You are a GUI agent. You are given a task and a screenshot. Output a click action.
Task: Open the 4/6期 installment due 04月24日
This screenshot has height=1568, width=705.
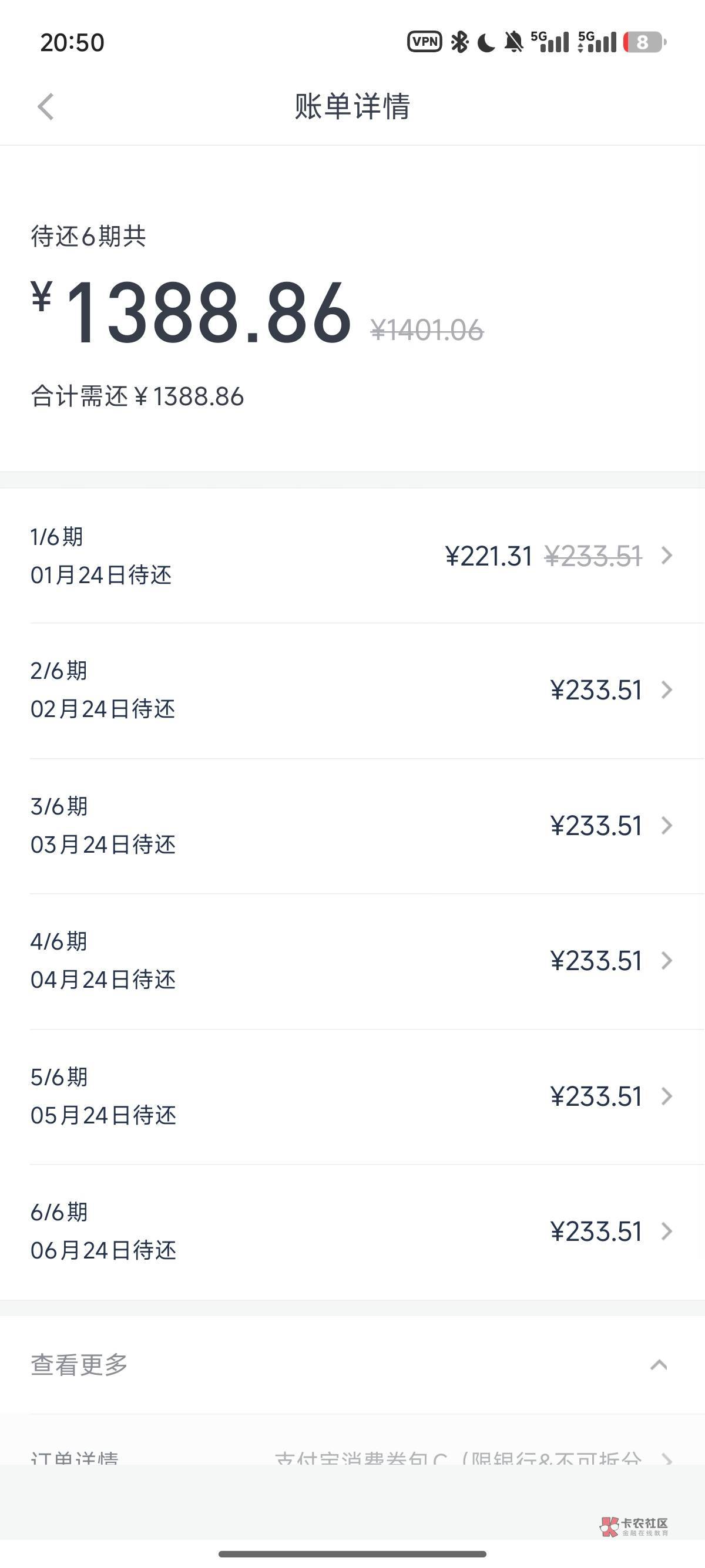pyautogui.click(x=352, y=961)
